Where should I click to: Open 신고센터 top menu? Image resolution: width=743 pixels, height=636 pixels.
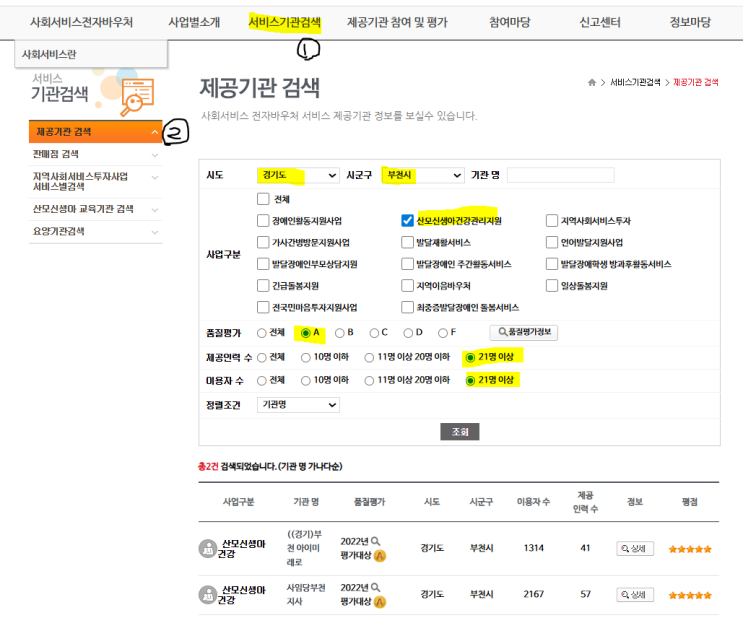[600, 22]
